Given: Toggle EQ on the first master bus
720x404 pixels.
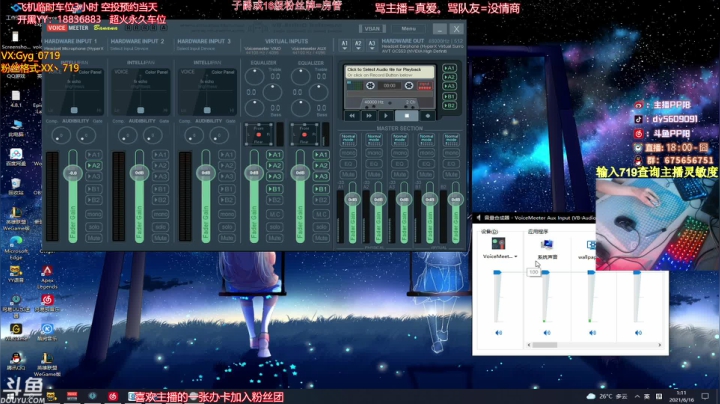Looking at the screenshot, I should (349, 164).
